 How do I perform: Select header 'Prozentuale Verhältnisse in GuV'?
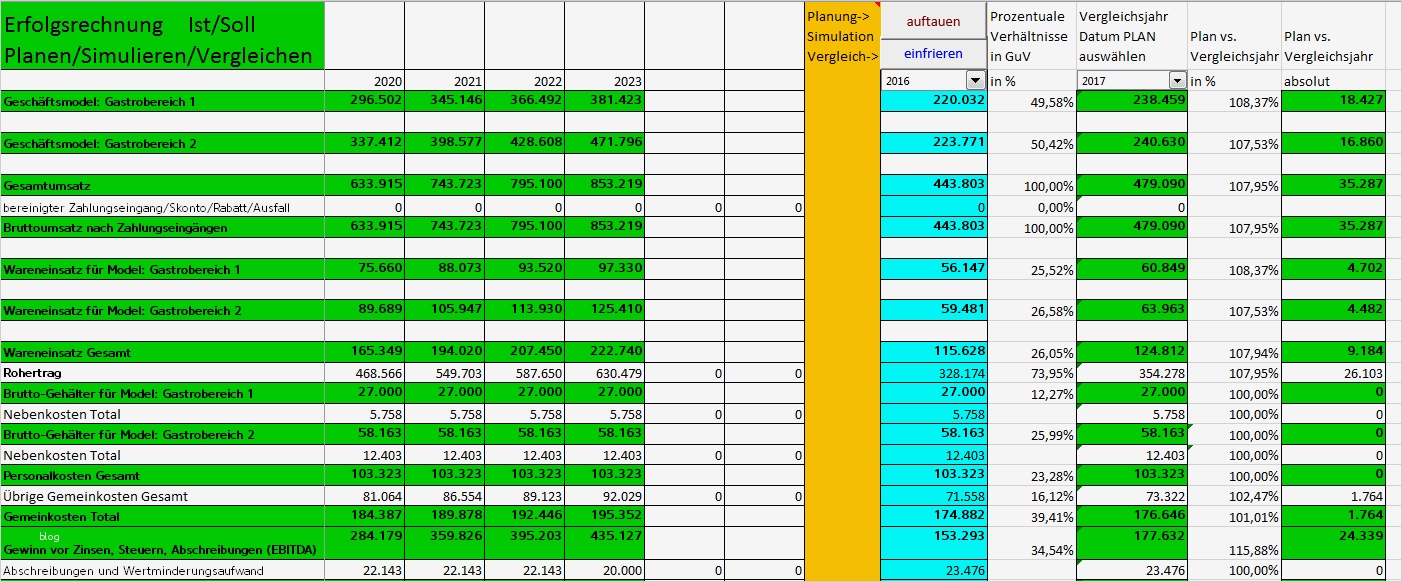pos(1032,35)
